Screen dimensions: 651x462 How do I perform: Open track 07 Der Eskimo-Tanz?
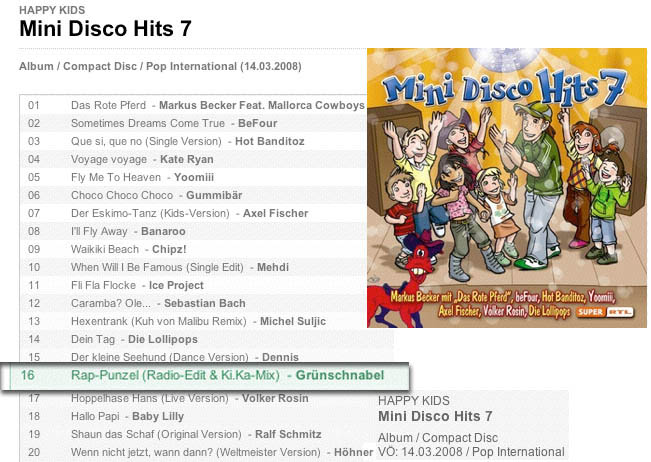pyautogui.click(x=174, y=213)
